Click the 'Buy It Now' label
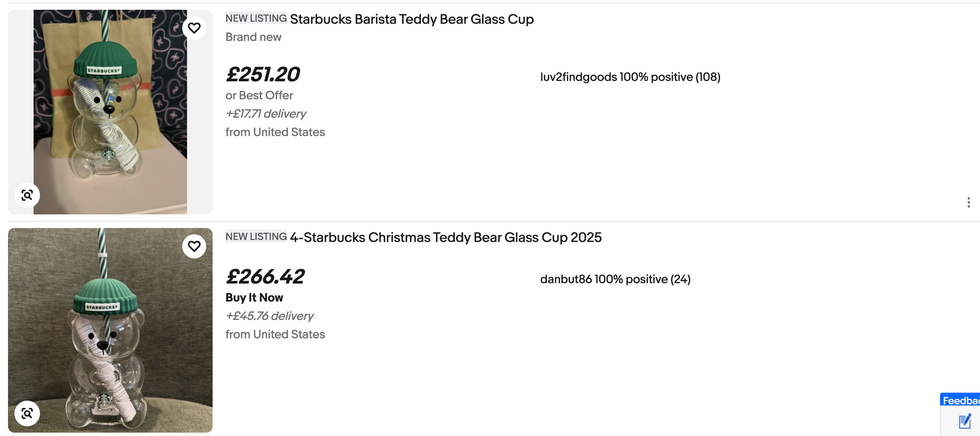This screenshot has width=980, height=436. [x=254, y=298]
